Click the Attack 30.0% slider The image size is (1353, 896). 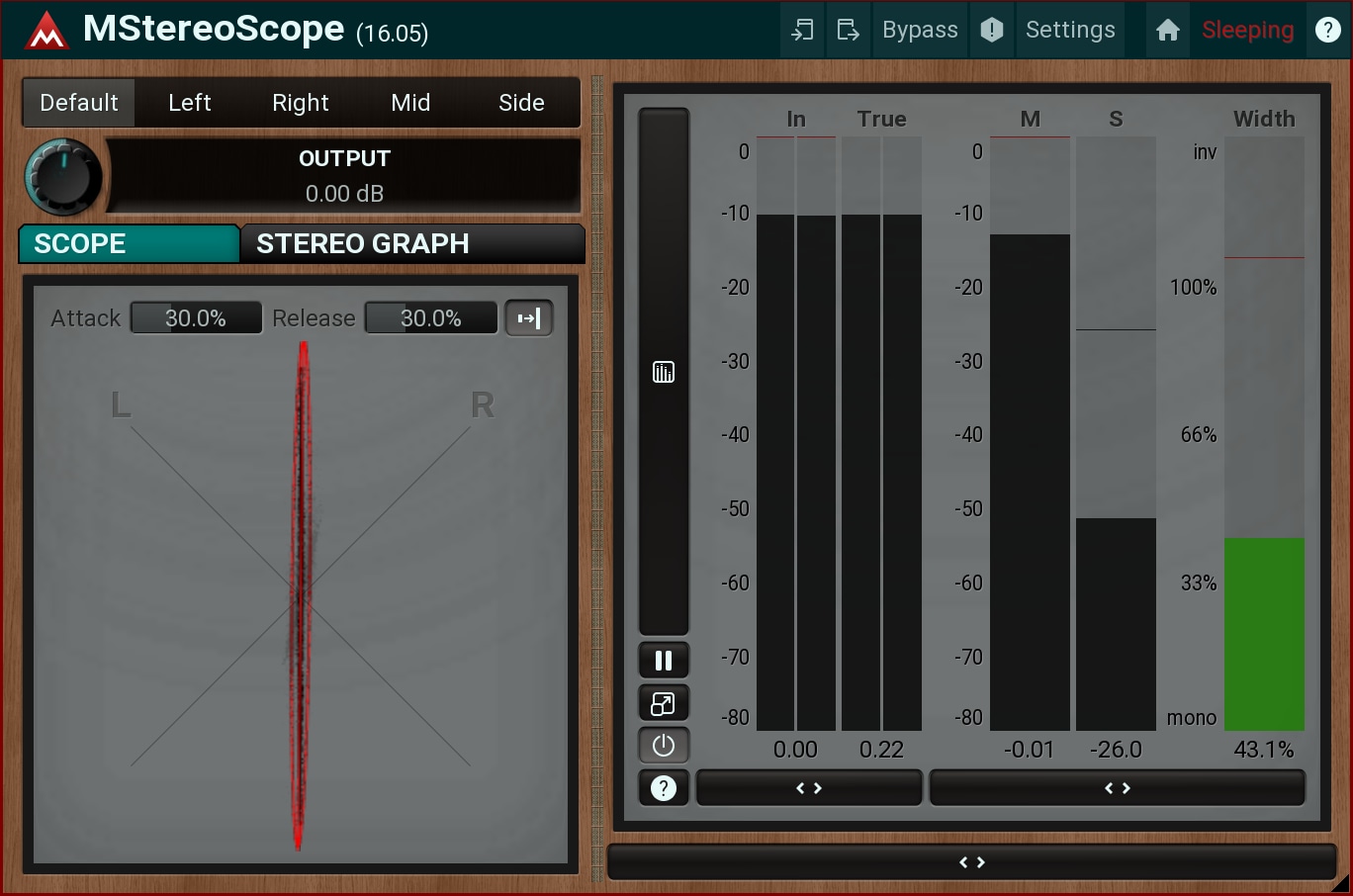coord(196,318)
